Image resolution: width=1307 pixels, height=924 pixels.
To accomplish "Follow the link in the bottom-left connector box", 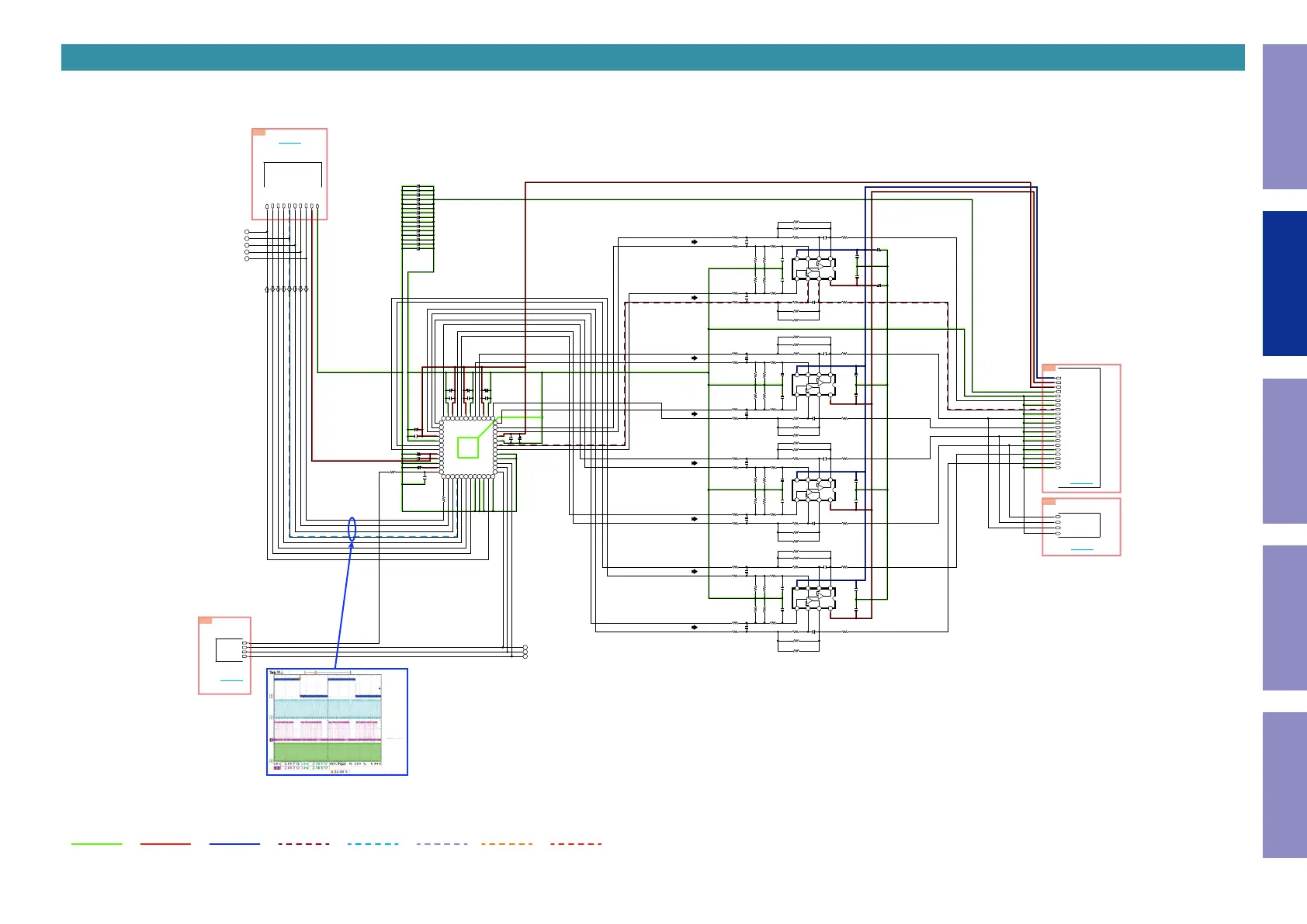I will (231, 680).
